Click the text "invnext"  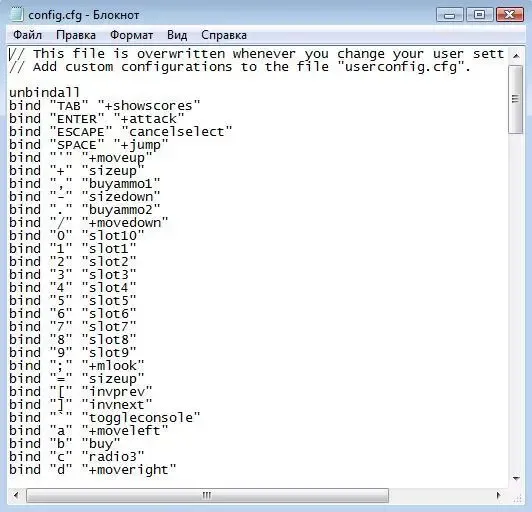tap(117, 404)
